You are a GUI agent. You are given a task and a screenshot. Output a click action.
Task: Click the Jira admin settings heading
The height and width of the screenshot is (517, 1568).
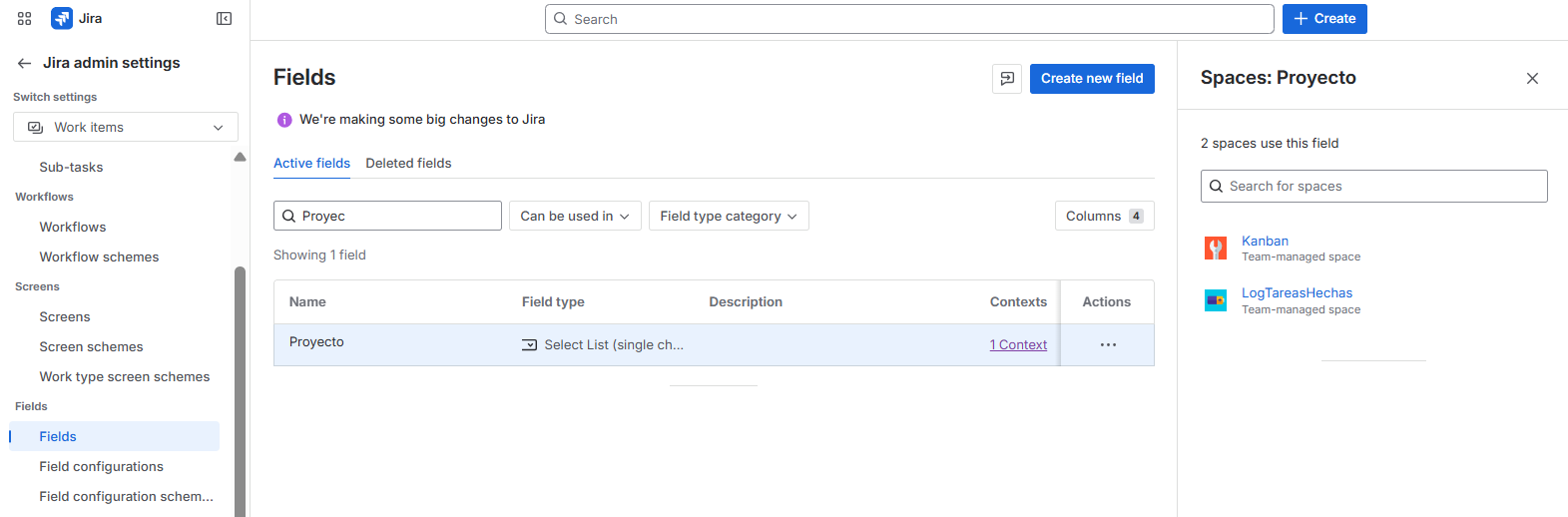pyautogui.click(x=112, y=63)
